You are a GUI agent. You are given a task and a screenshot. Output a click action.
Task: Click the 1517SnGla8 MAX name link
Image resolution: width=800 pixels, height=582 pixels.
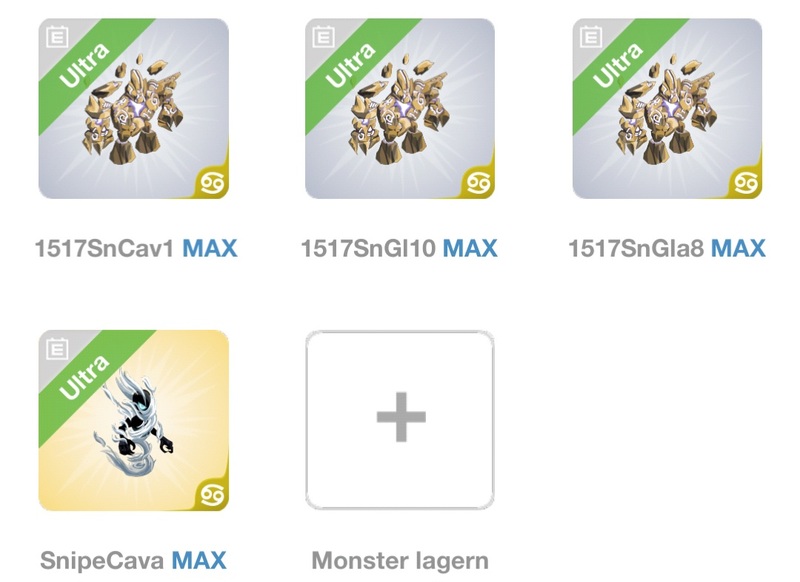[x=667, y=248]
